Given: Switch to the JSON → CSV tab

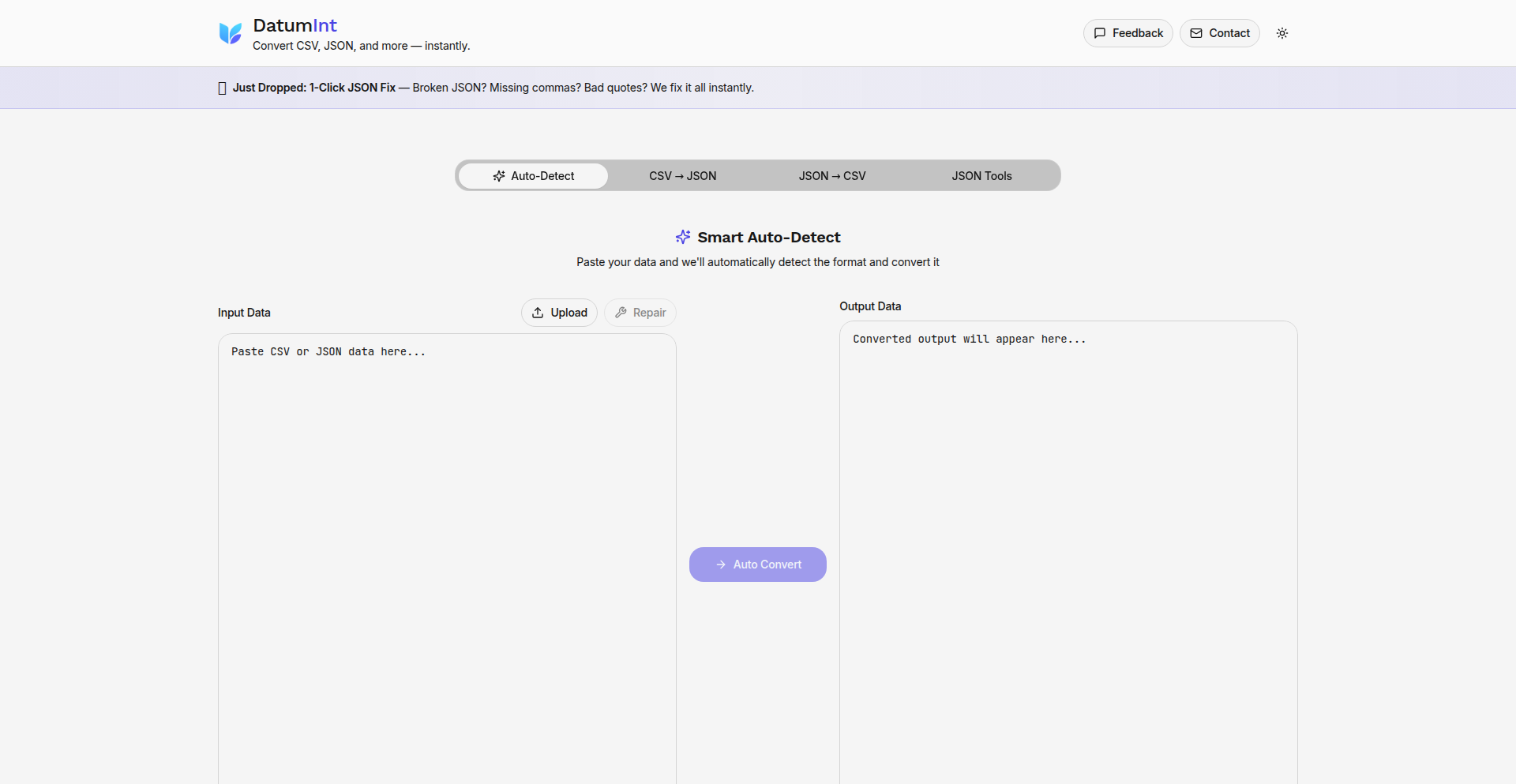Looking at the screenshot, I should click(832, 175).
